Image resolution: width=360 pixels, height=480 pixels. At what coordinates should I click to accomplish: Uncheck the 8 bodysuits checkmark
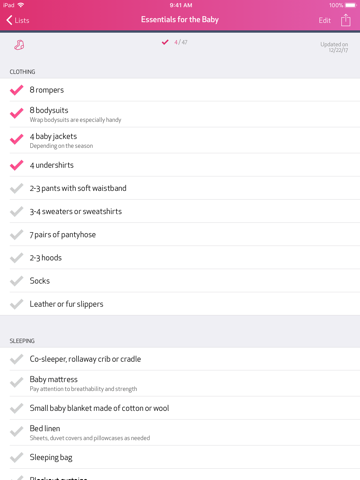tap(16, 113)
